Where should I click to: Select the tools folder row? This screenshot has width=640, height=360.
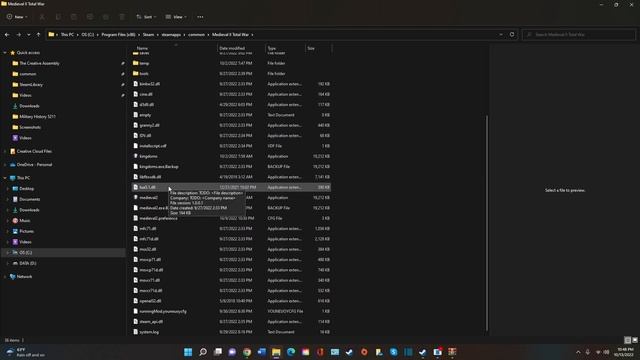[231, 73]
